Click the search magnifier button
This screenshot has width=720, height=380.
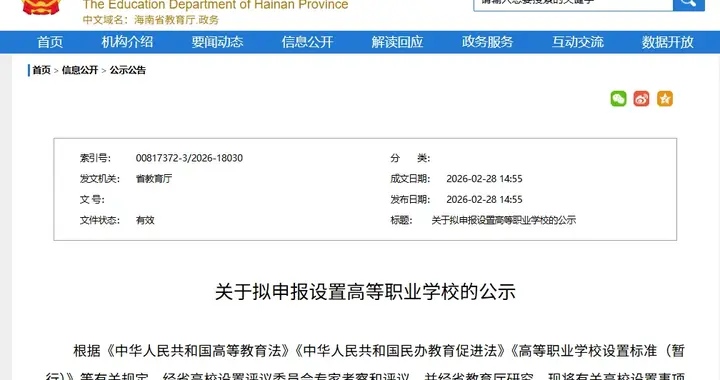click(x=688, y=4)
